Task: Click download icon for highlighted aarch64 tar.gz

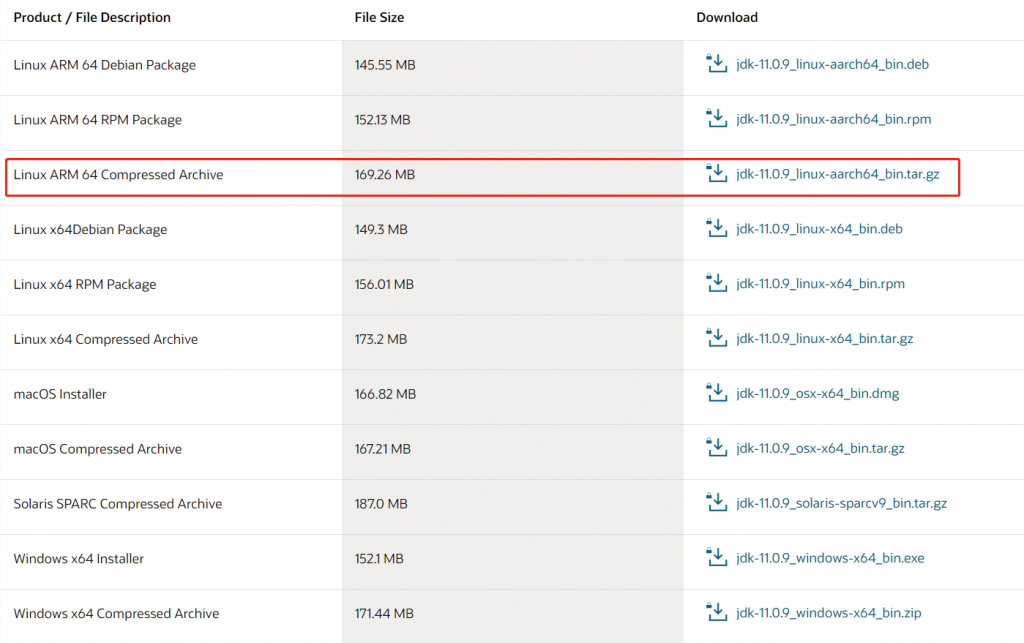Action: [x=716, y=175]
